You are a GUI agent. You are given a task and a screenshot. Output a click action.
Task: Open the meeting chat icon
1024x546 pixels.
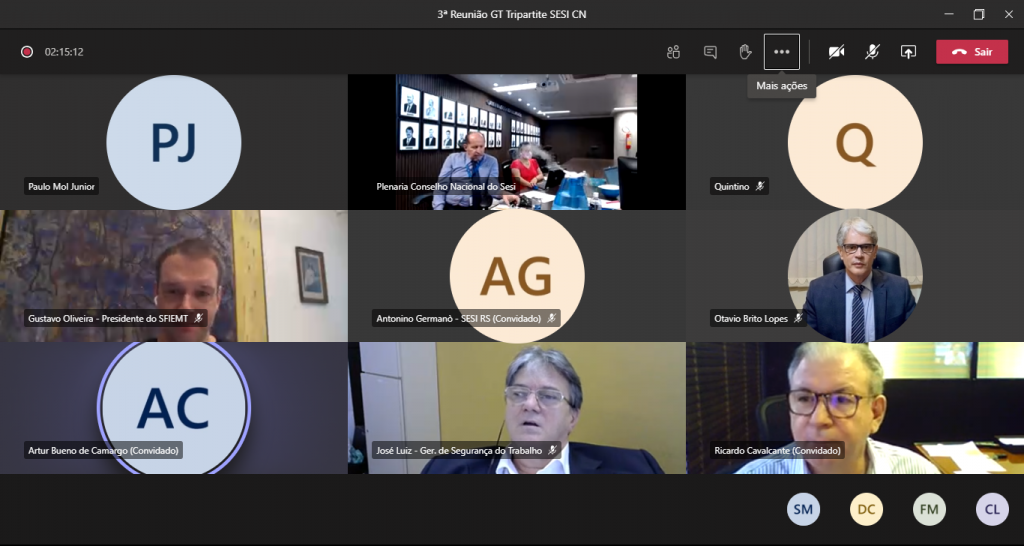[x=710, y=52]
